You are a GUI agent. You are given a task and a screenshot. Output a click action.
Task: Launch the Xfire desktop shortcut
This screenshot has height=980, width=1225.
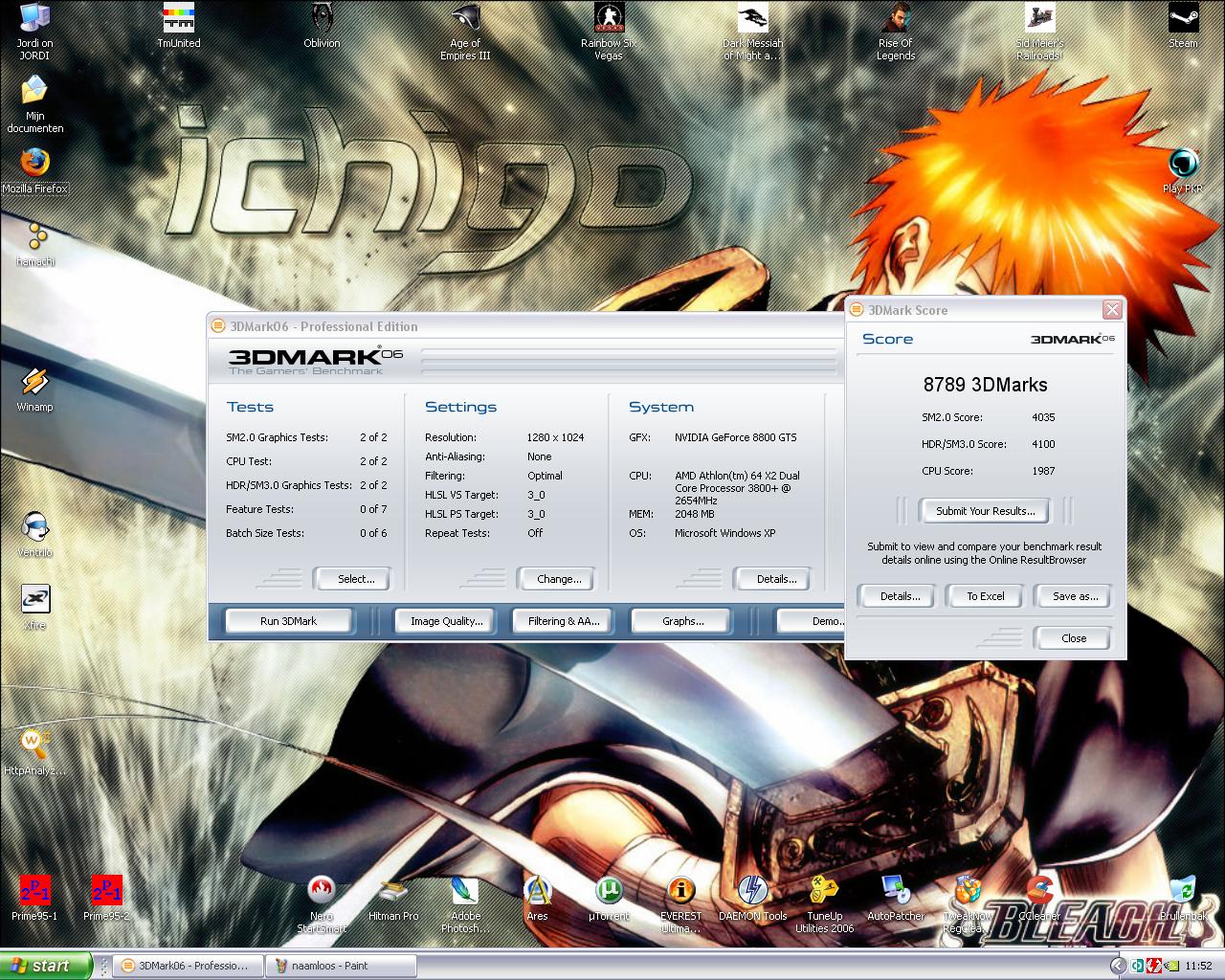click(35, 608)
